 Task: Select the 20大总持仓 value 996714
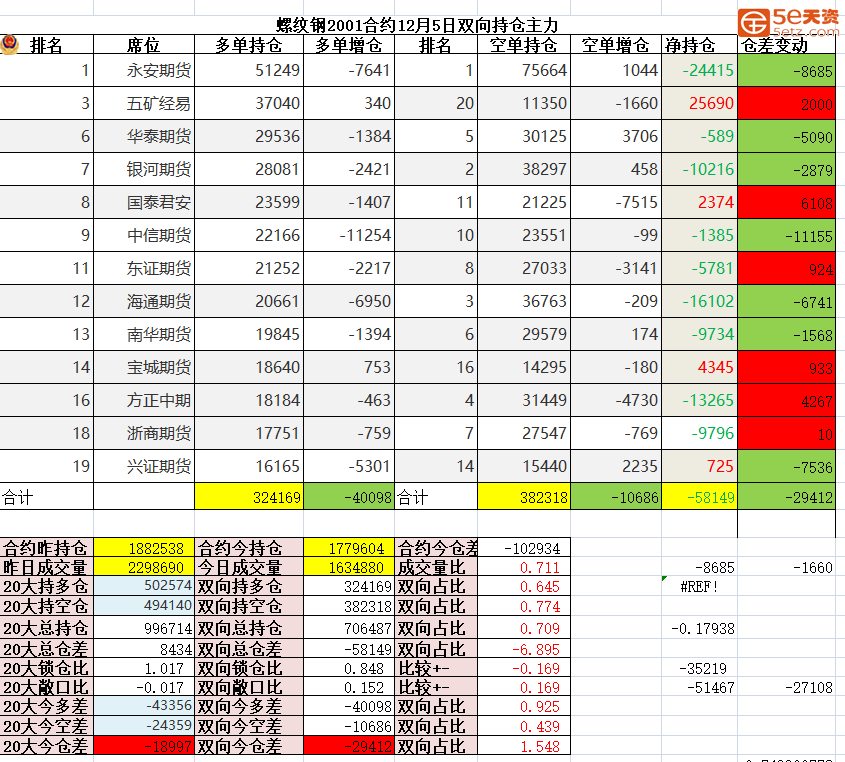pos(144,628)
